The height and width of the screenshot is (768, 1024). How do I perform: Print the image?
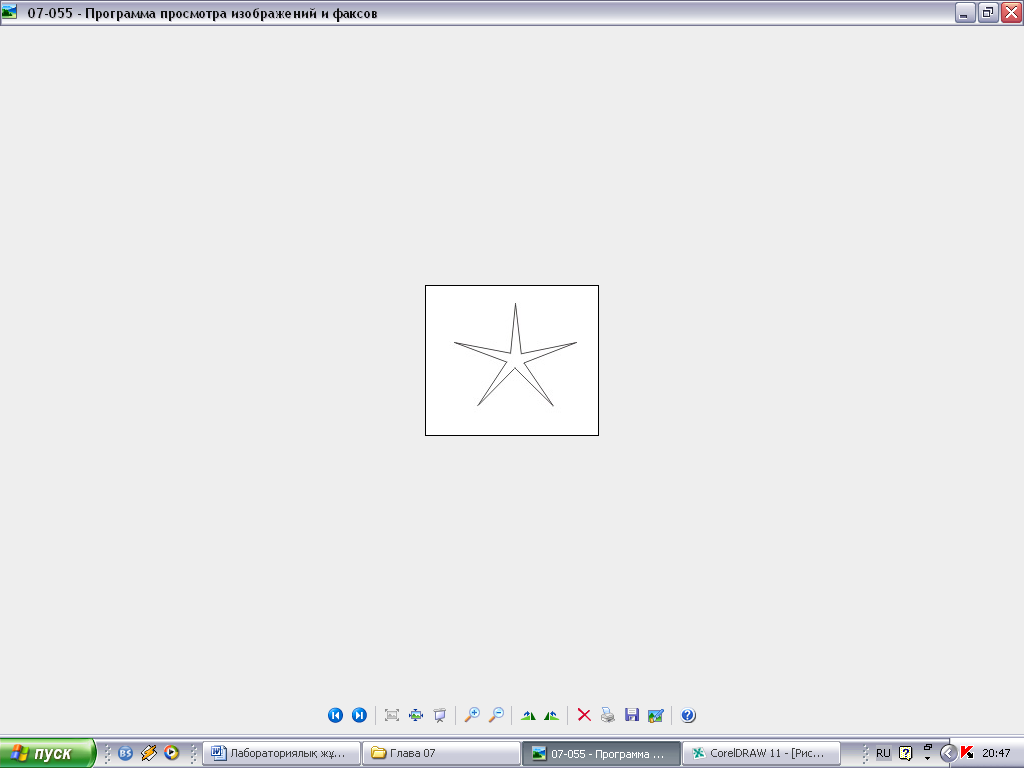coord(608,715)
